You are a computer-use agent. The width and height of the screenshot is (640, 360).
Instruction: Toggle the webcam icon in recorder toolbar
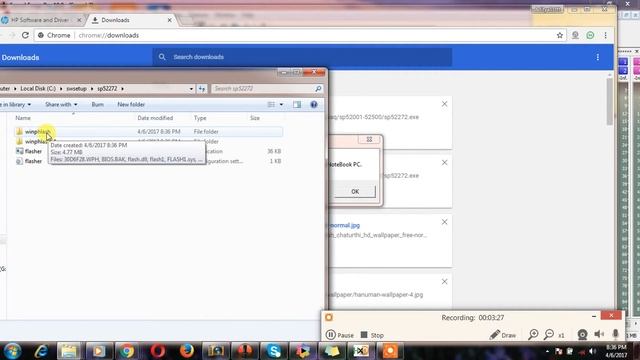[582, 335]
